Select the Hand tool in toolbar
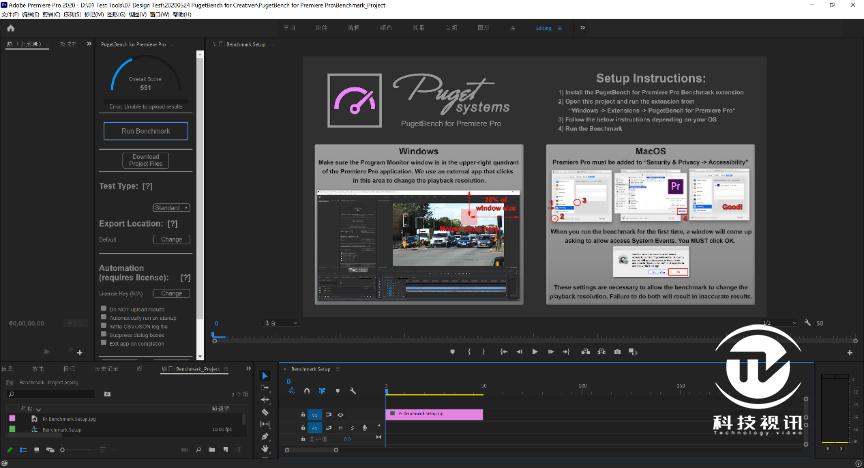The image size is (864, 468). (x=265, y=449)
